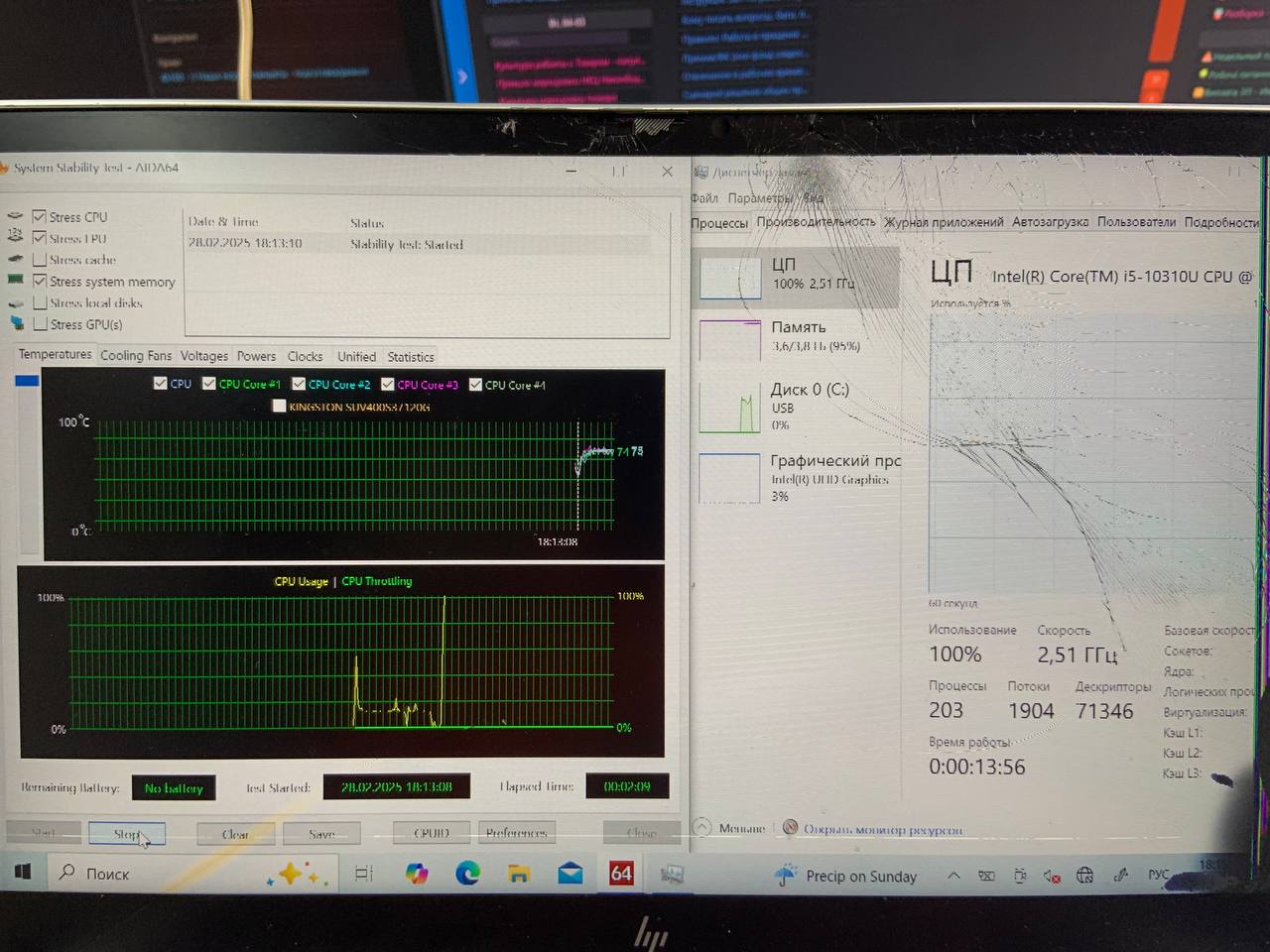This screenshot has height=952, width=1270.
Task: Open AIDA64 Preferences
Action: 516,833
